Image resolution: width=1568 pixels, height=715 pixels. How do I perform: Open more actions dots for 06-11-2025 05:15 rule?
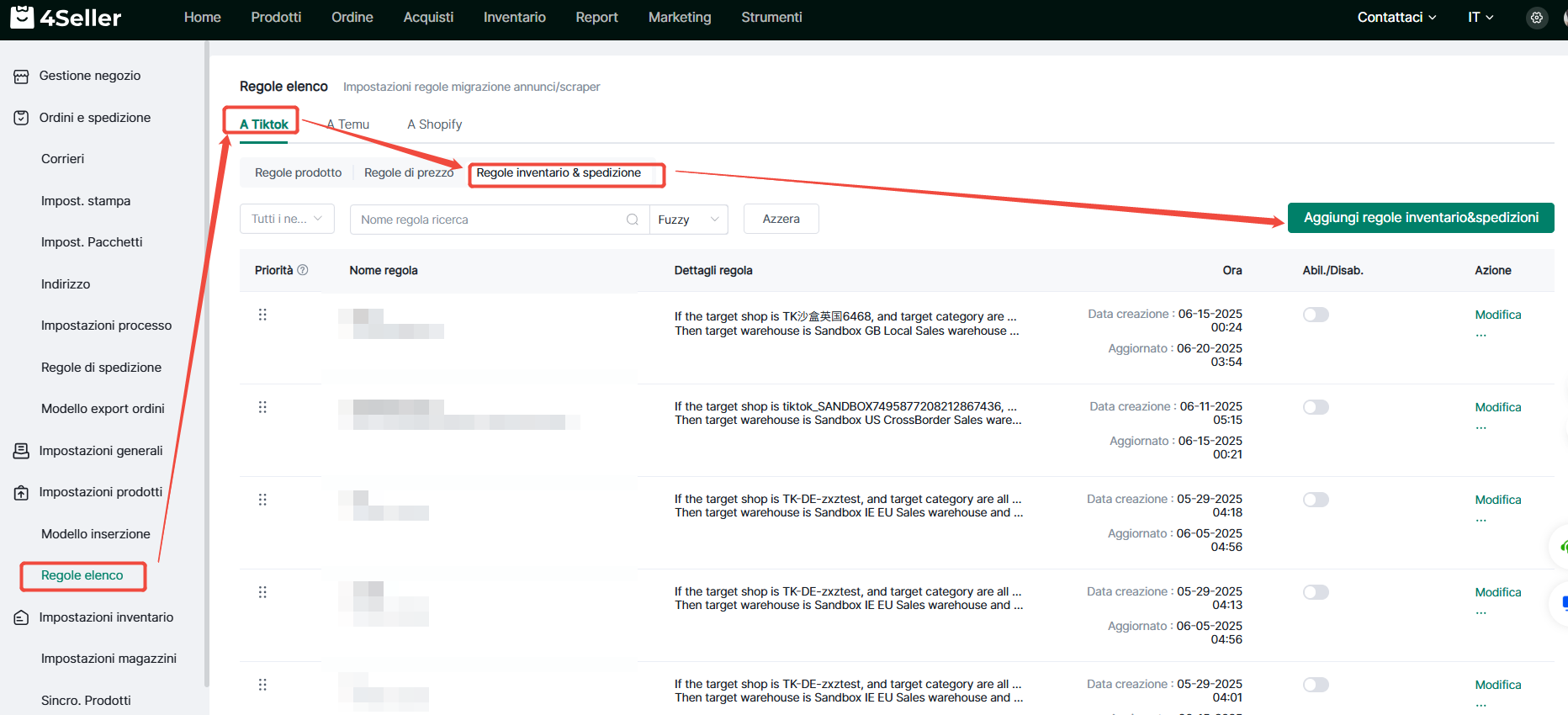click(1481, 427)
